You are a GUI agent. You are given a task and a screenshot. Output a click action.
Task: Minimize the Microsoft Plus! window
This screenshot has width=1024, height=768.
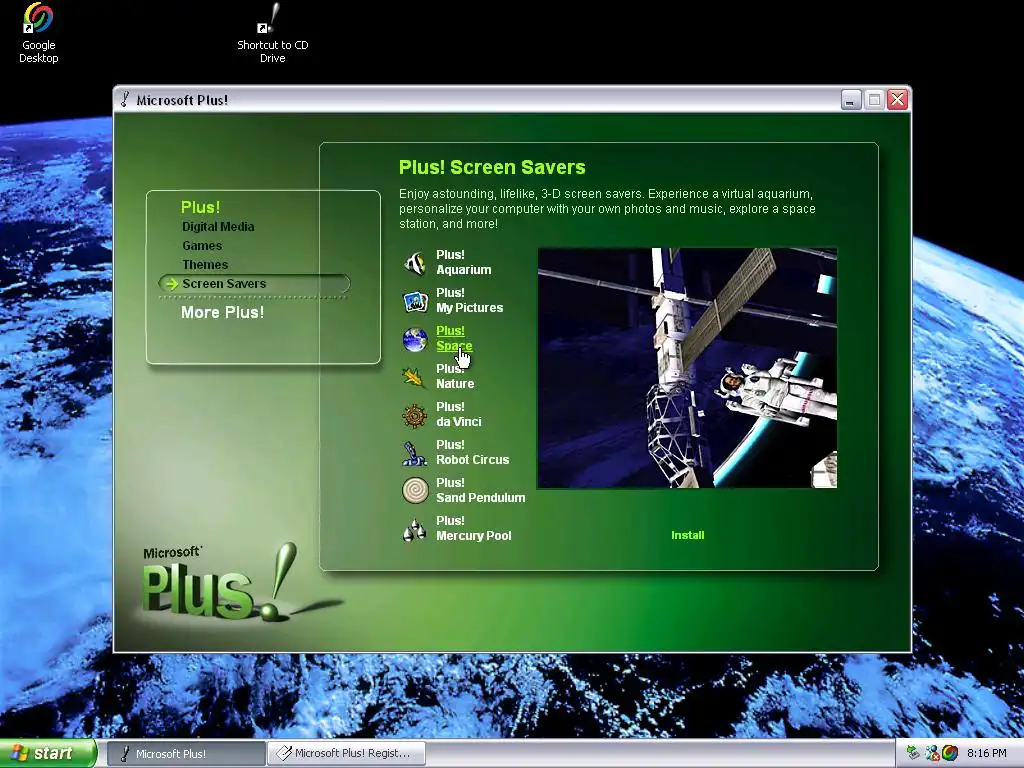click(851, 100)
